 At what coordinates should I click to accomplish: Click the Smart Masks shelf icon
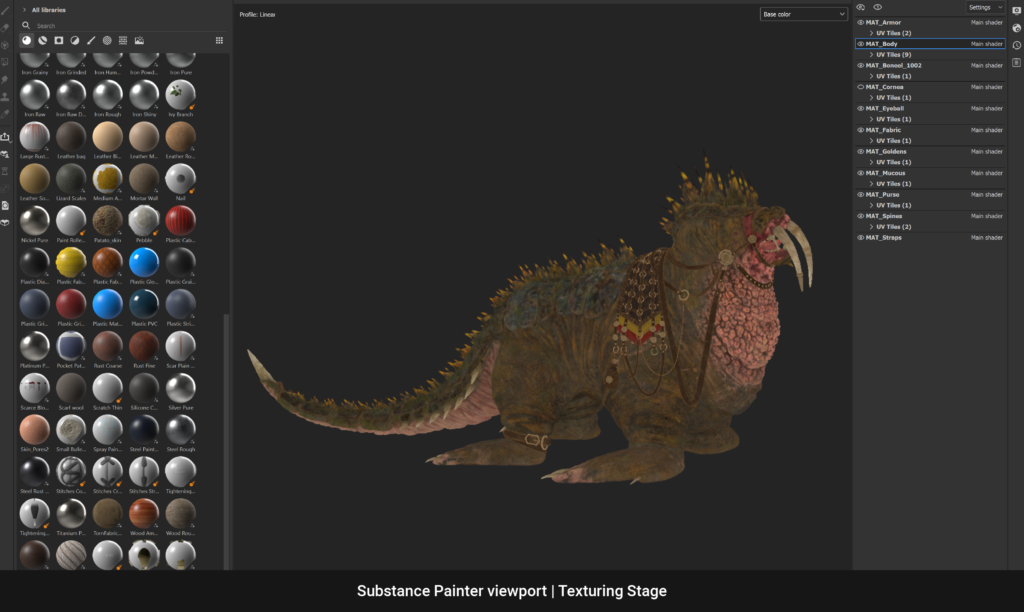click(58, 40)
